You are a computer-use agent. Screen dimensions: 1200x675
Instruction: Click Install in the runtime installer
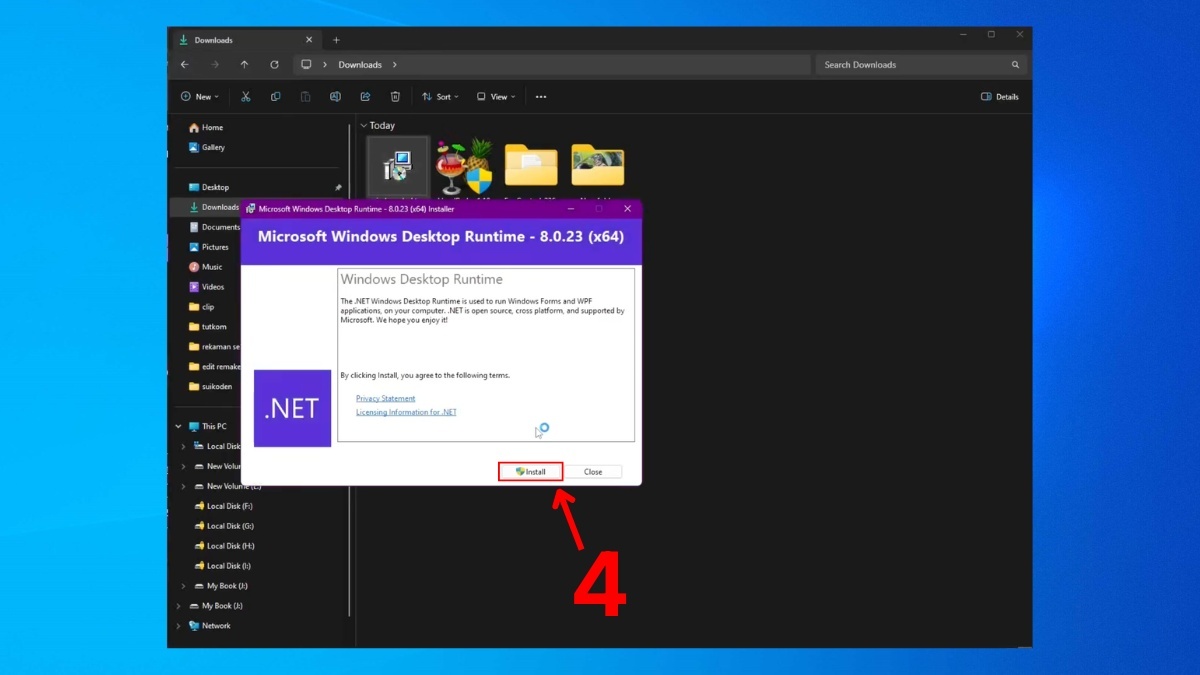pos(531,472)
